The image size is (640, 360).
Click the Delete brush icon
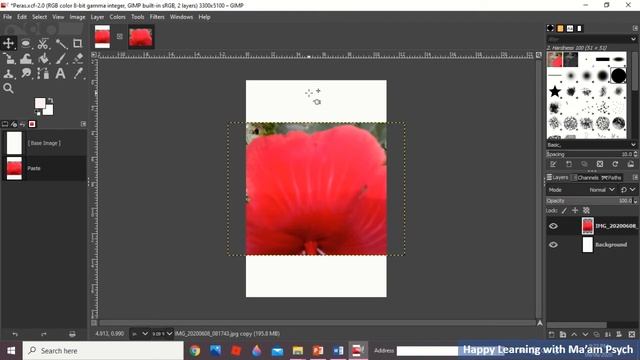(x=600, y=164)
